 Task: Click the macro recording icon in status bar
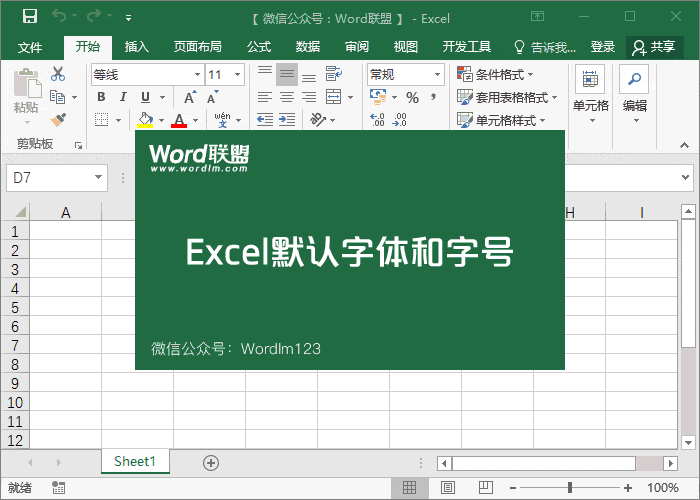click(x=59, y=488)
